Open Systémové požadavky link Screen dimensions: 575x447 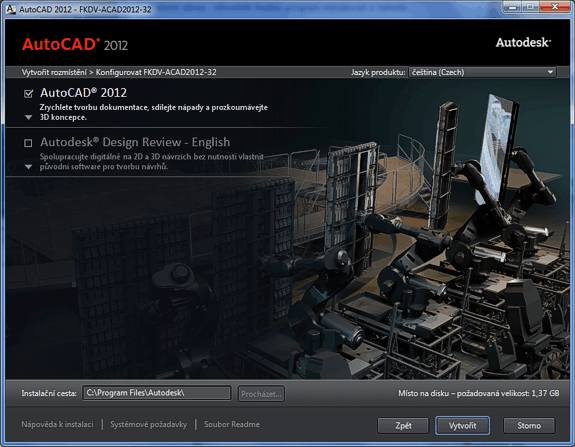point(149,424)
